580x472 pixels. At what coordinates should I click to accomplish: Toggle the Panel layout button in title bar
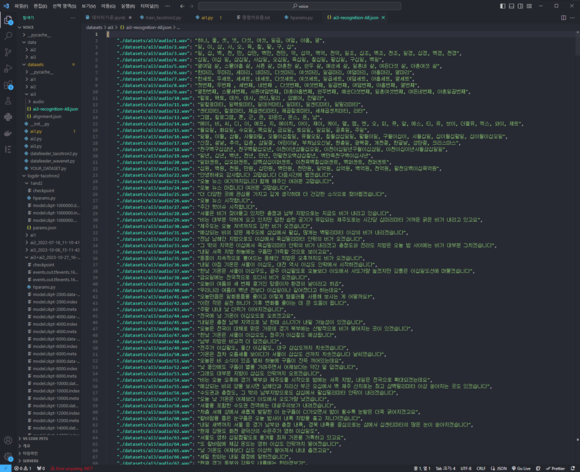511,6
